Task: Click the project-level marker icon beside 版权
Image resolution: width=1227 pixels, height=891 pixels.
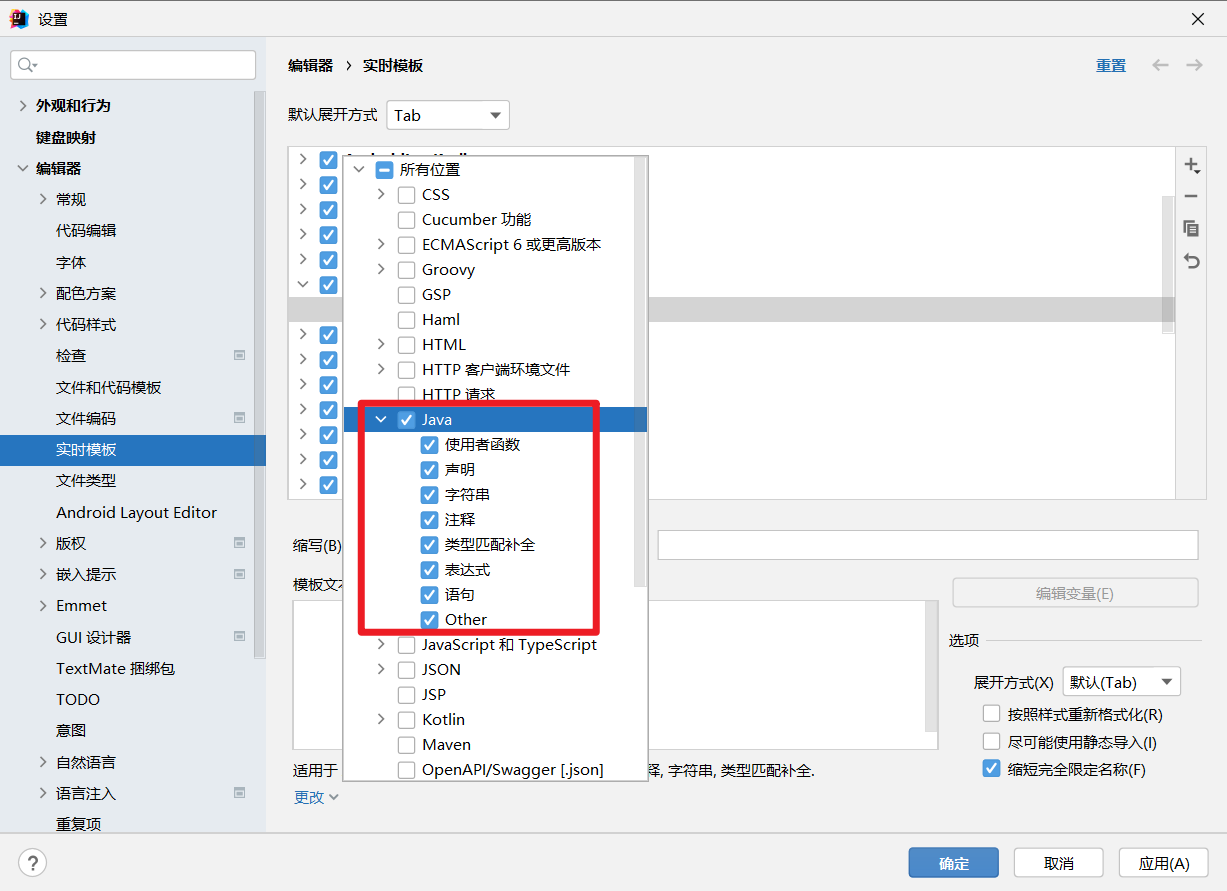Action: 239,543
